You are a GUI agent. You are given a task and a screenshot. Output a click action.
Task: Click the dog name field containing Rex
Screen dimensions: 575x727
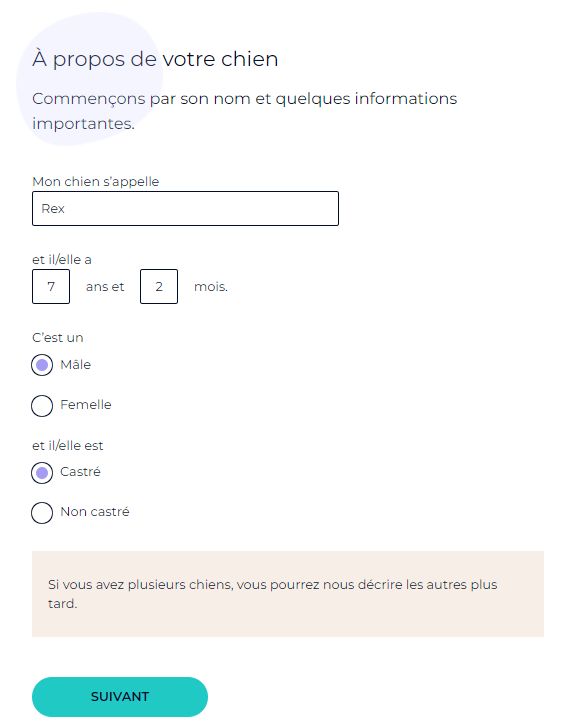tap(185, 209)
